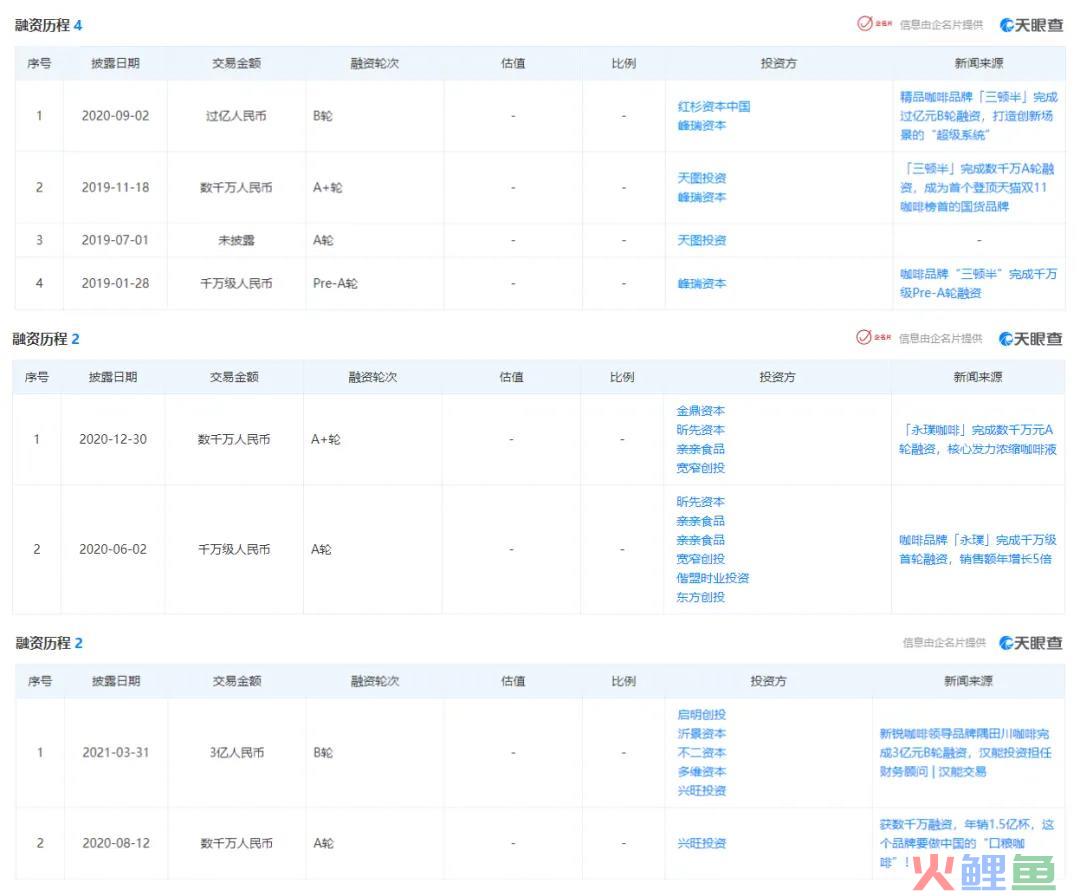
Task: Open news link 精品咖啡品牌「三顿半」完成过亿元B轮融资
Action: click(x=978, y=116)
